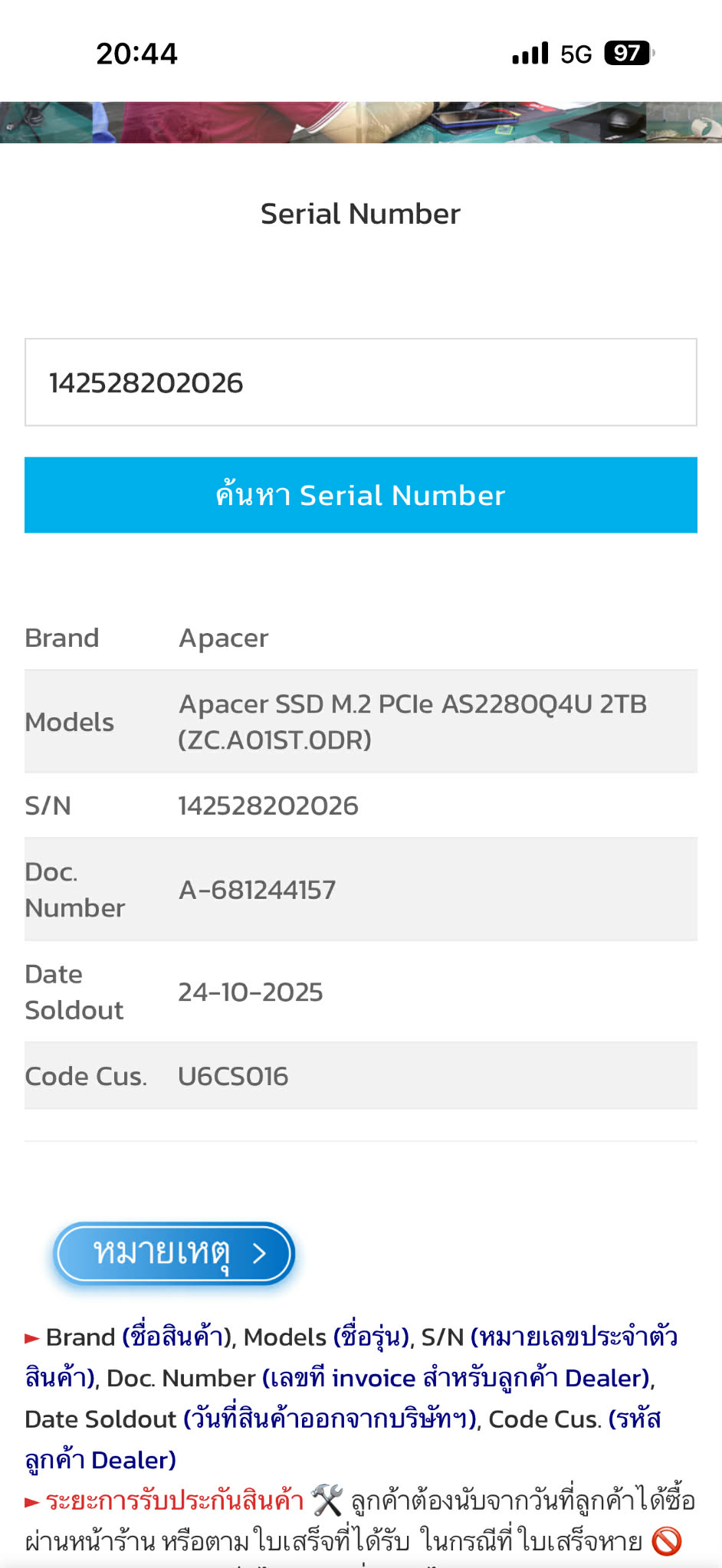Open the หมายเหตุ notes button
The image size is (722, 1568).
point(174,1253)
